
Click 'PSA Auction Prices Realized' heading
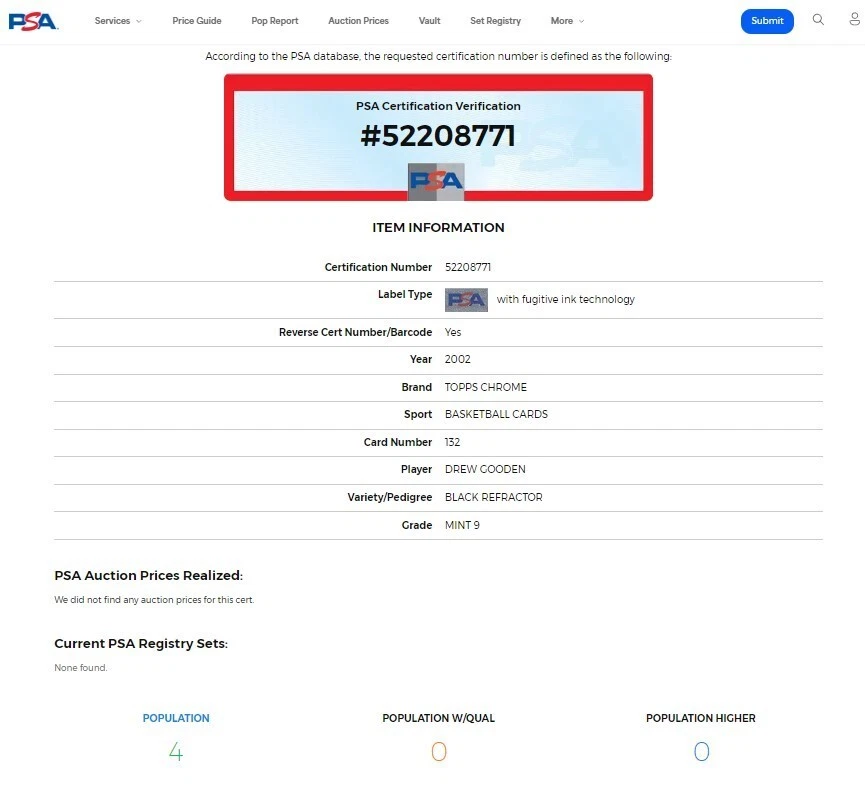148,575
